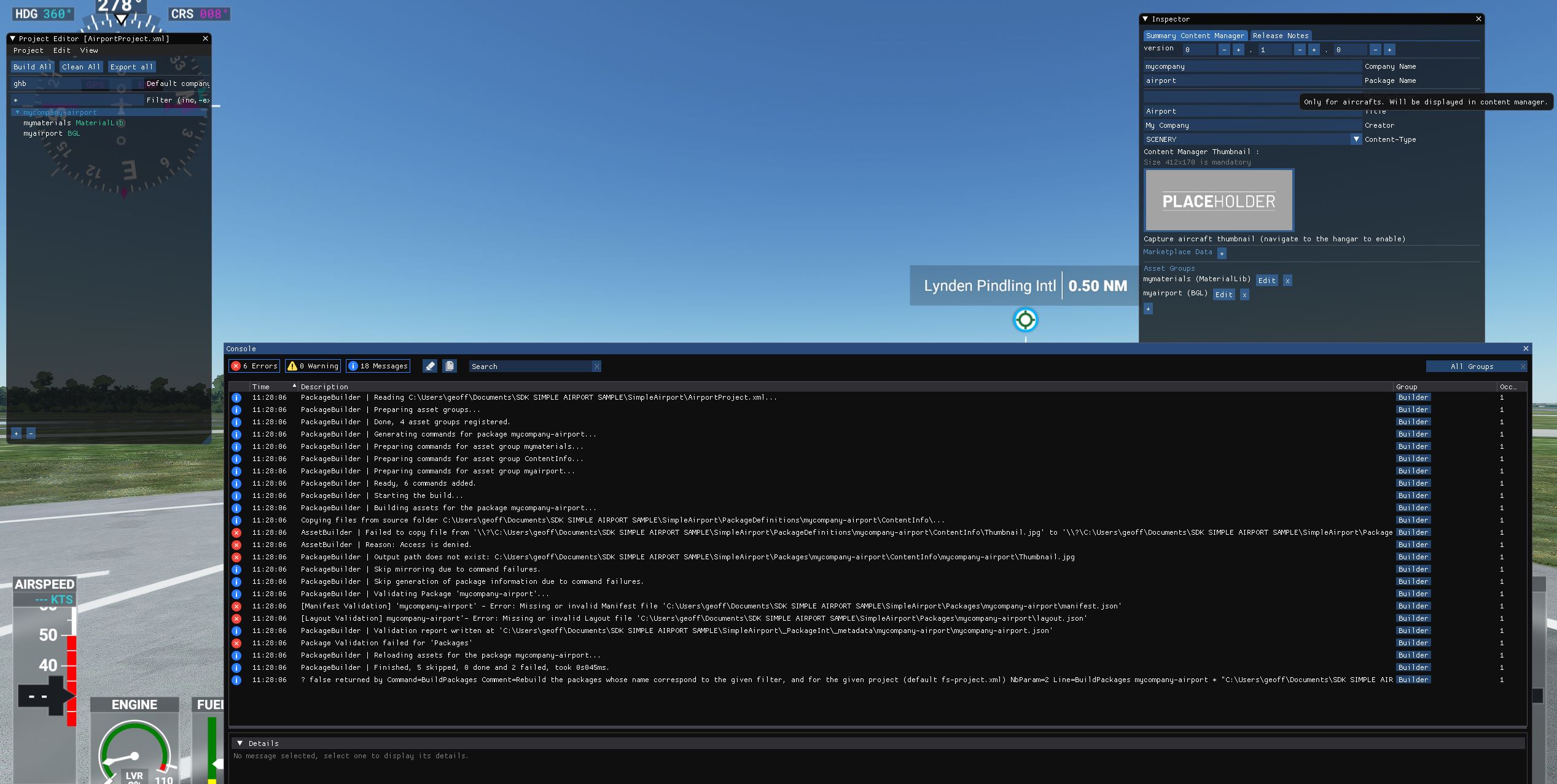1557x784 pixels.
Task: Increase the patch version number
Action: 1389,50
